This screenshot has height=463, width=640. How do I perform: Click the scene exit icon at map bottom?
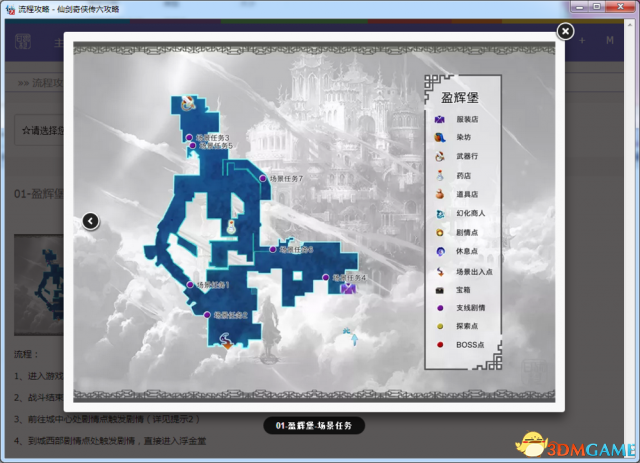(x=226, y=341)
